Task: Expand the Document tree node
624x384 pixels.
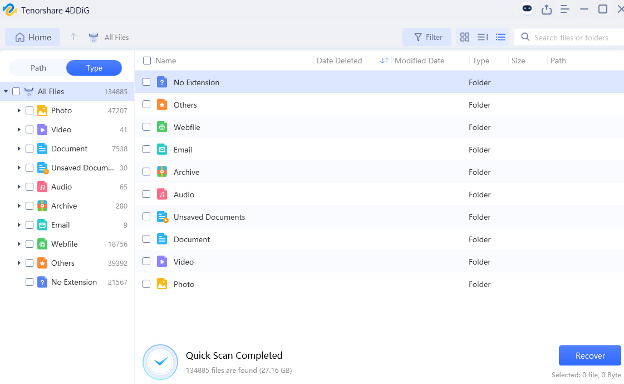Action: point(19,148)
